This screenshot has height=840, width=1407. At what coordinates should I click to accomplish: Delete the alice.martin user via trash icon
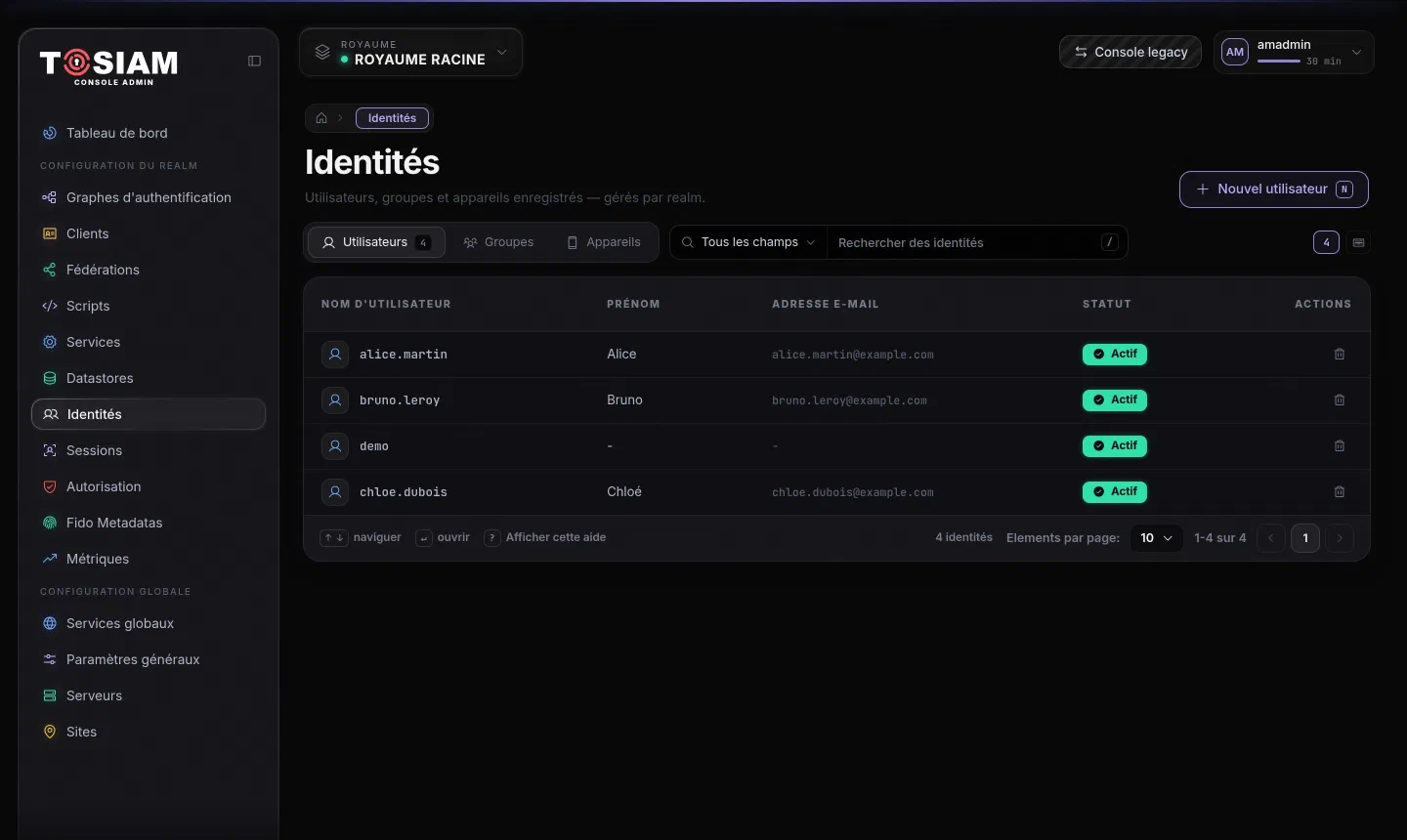click(1340, 355)
